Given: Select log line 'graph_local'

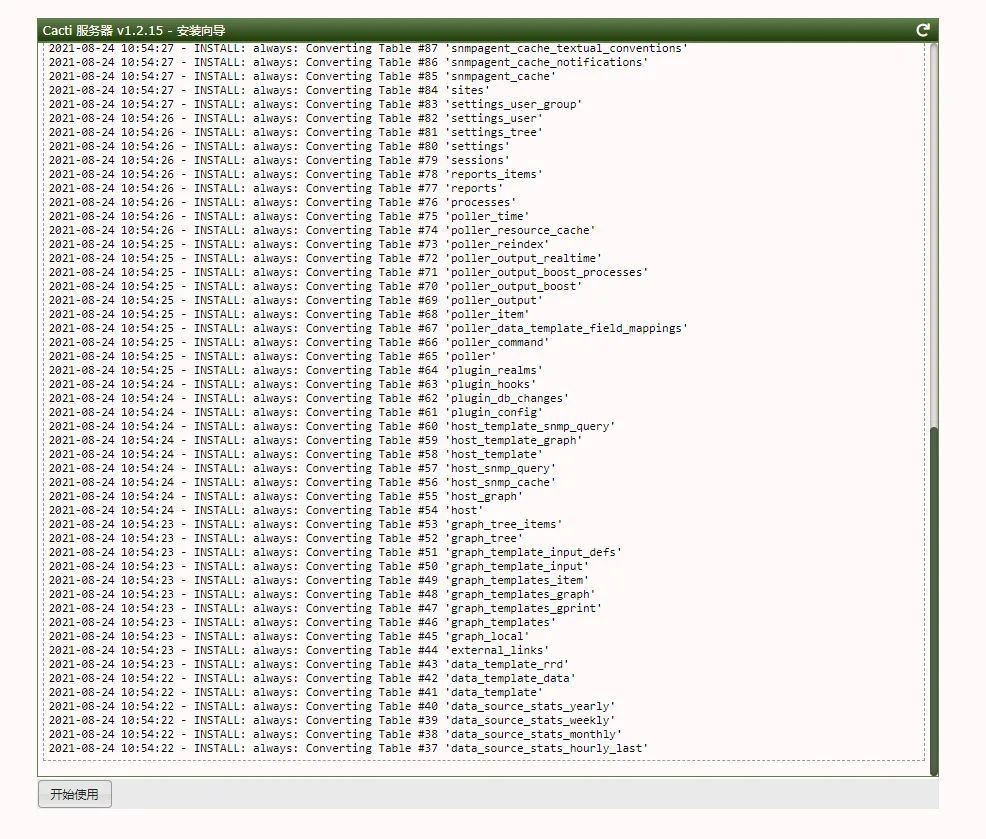Looking at the screenshot, I should [x=289, y=636].
